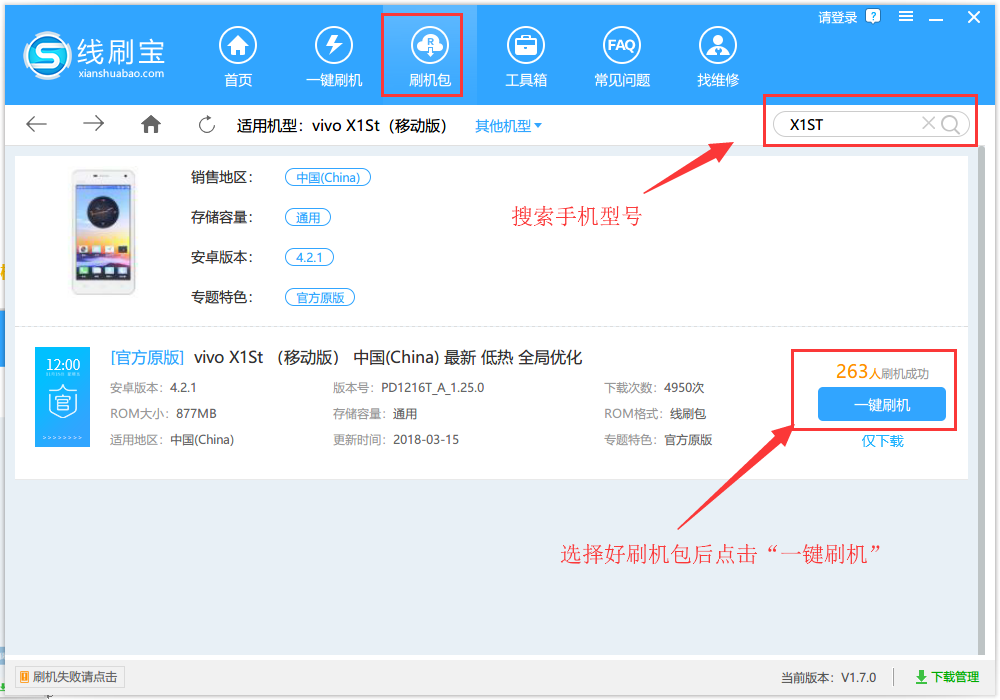Screen dimensions: 1000x700
Task: Select the 官方原版 feature tag
Action: pyautogui.click(x=320, y=298)
